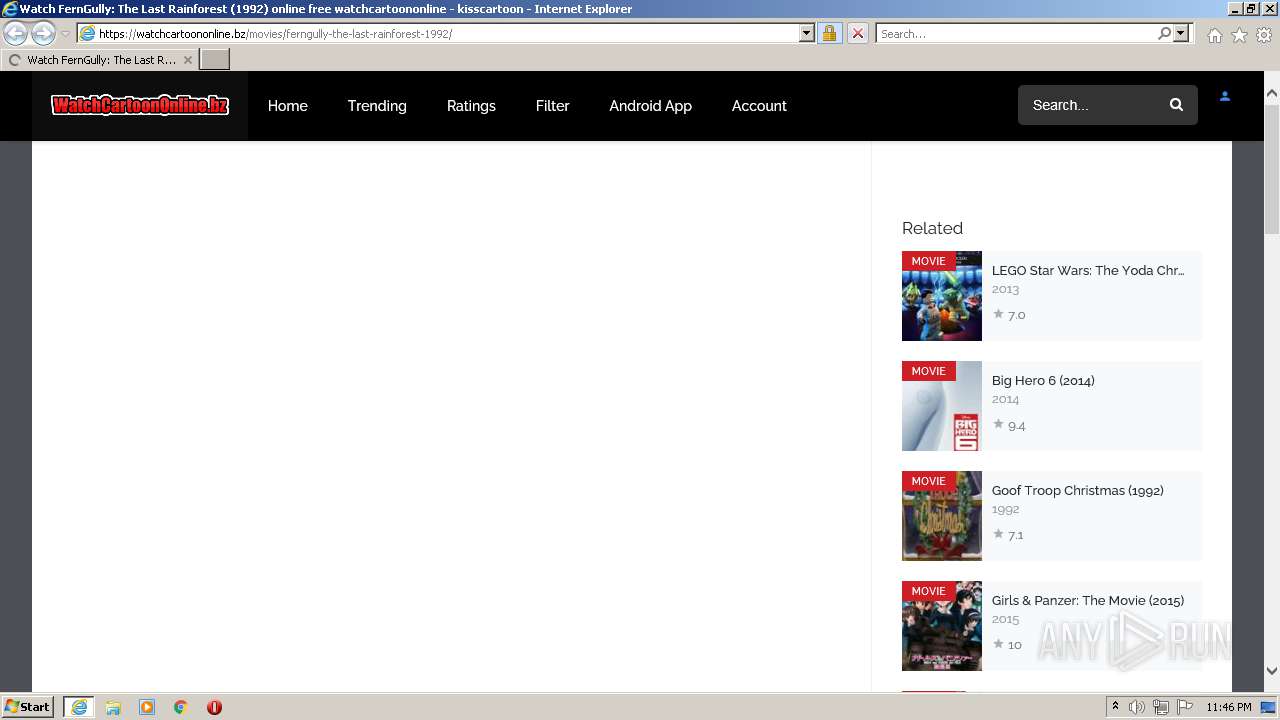This screenshot has height=720, width=1280.
Task: Click the page scrollbar up arrow
Action: [1272, 94]
